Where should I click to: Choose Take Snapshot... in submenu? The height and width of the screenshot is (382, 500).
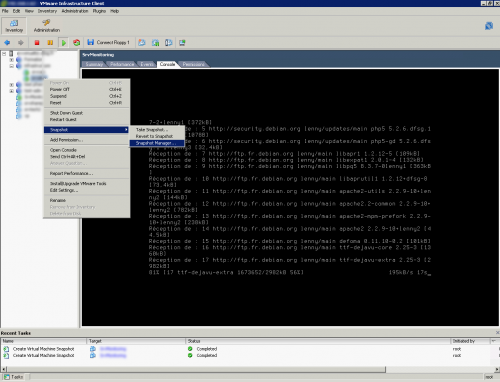(157, 130)
